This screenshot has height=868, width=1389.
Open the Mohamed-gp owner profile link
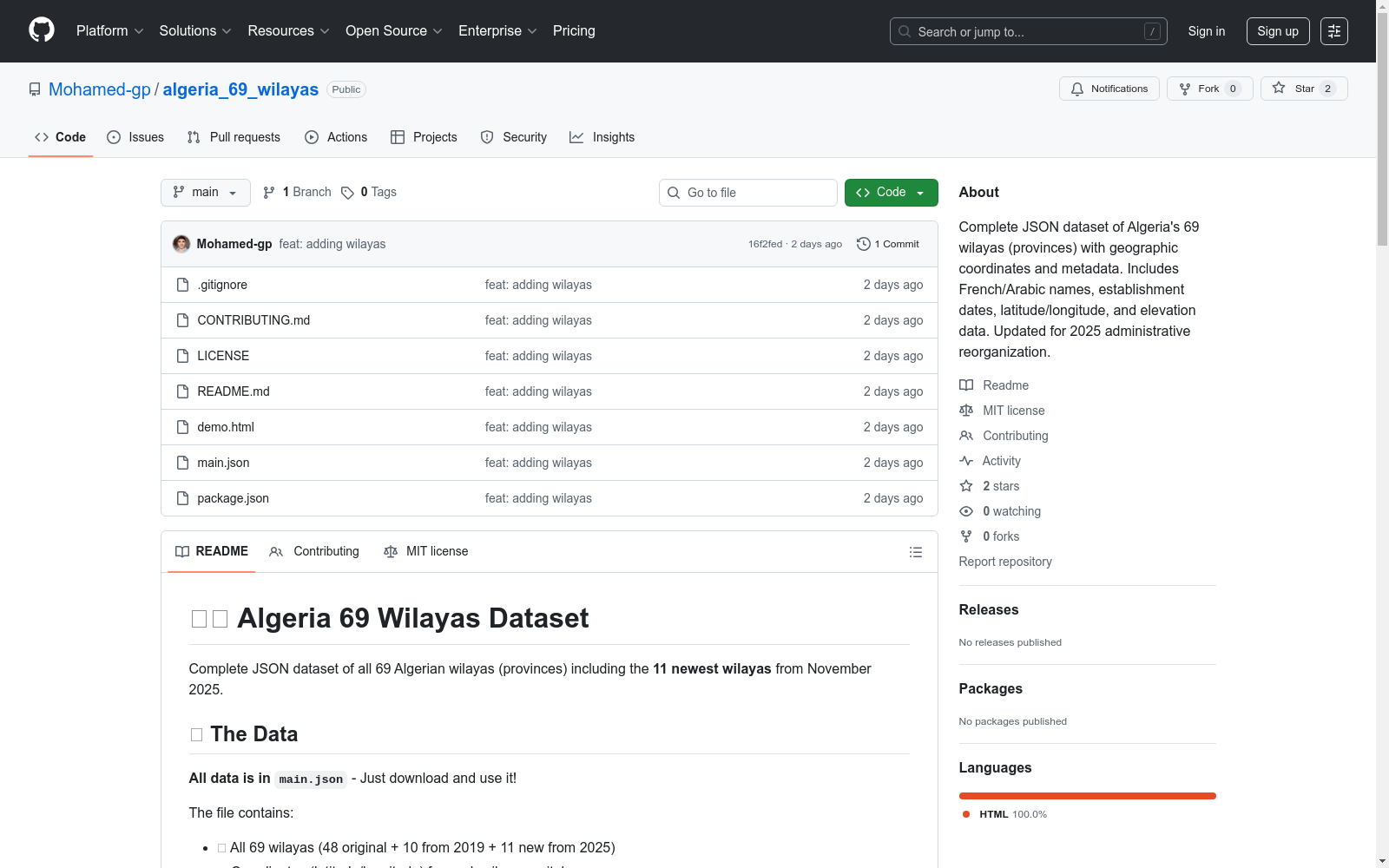pos(100,89)
